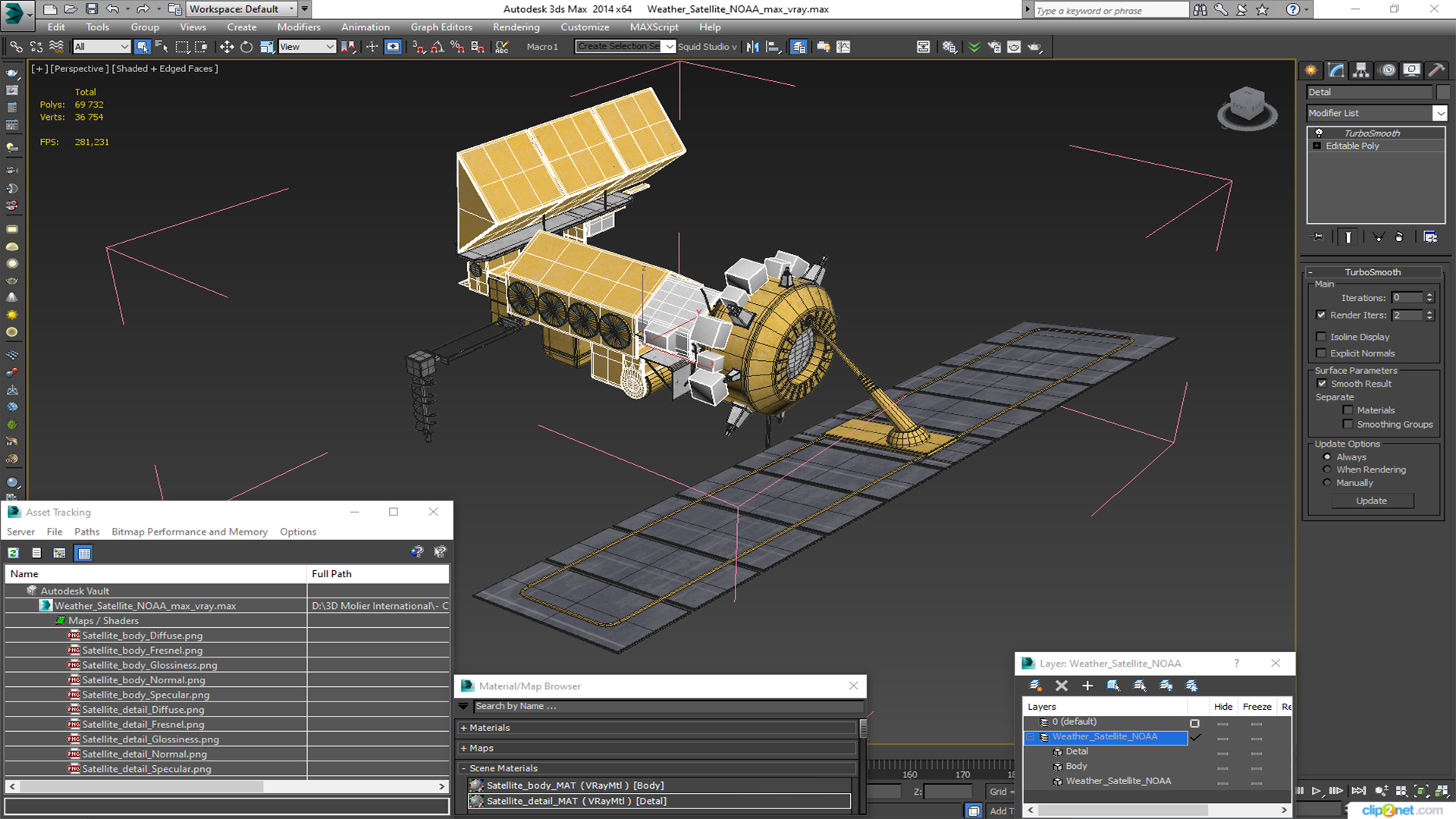Create new layer in Layer dialog

tap(1035, 686)
